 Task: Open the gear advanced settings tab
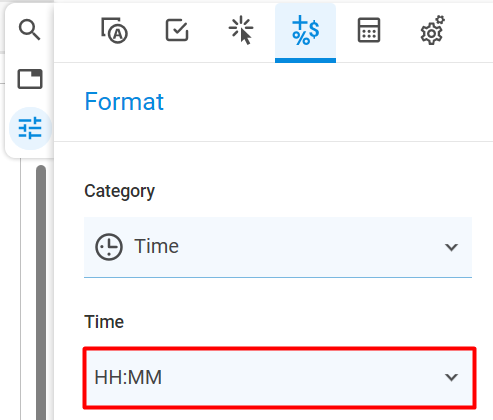432,30
